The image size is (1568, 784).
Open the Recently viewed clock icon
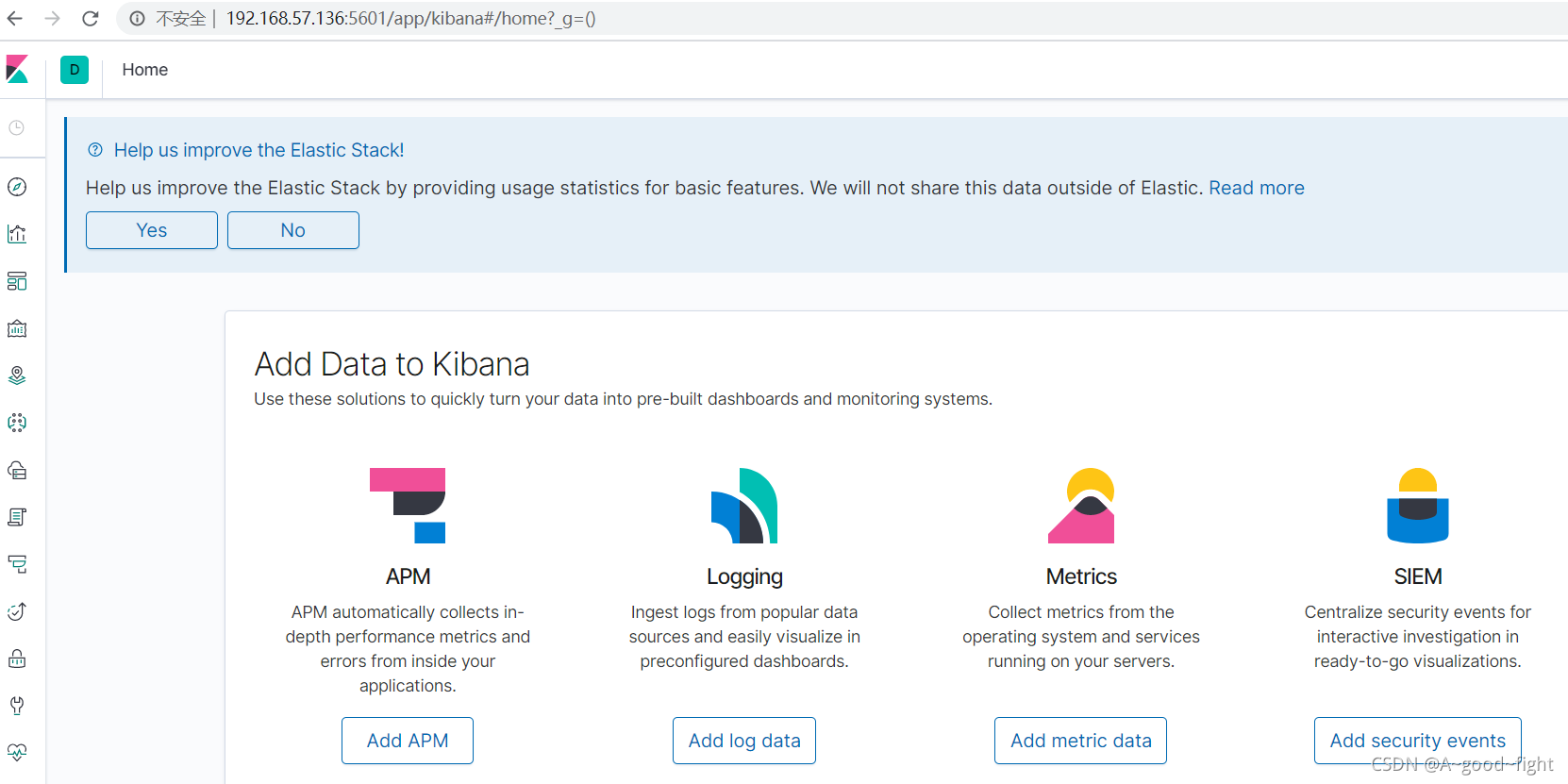click(x=17, y=127)
